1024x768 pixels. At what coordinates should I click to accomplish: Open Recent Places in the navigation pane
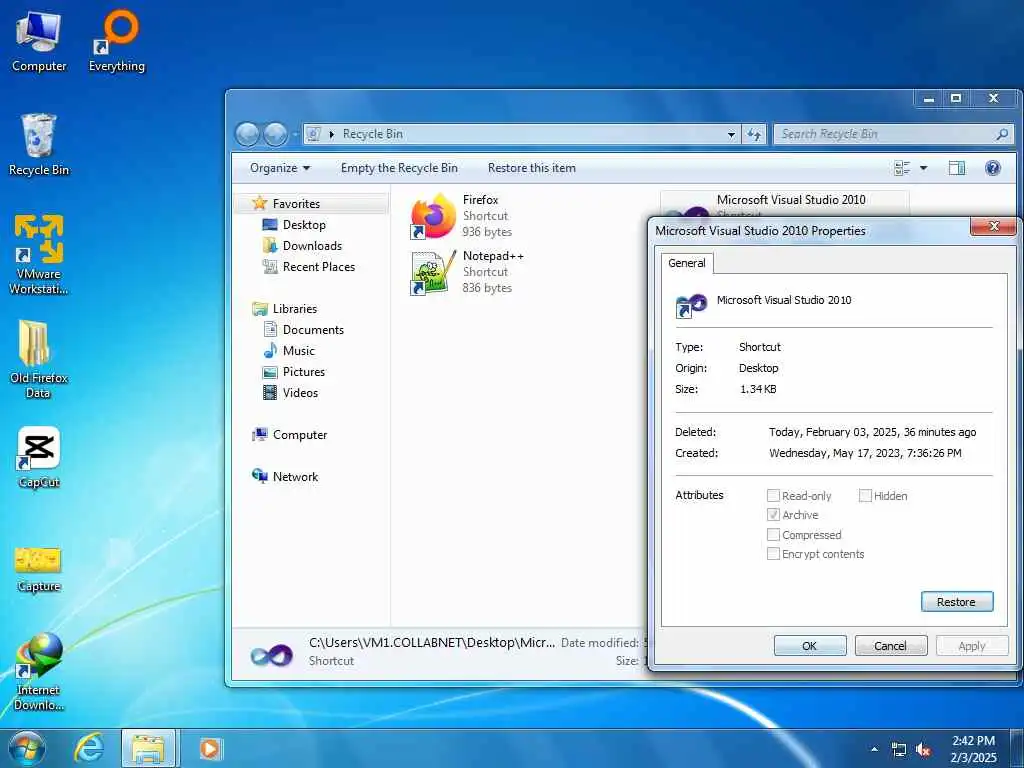(319, 266)
